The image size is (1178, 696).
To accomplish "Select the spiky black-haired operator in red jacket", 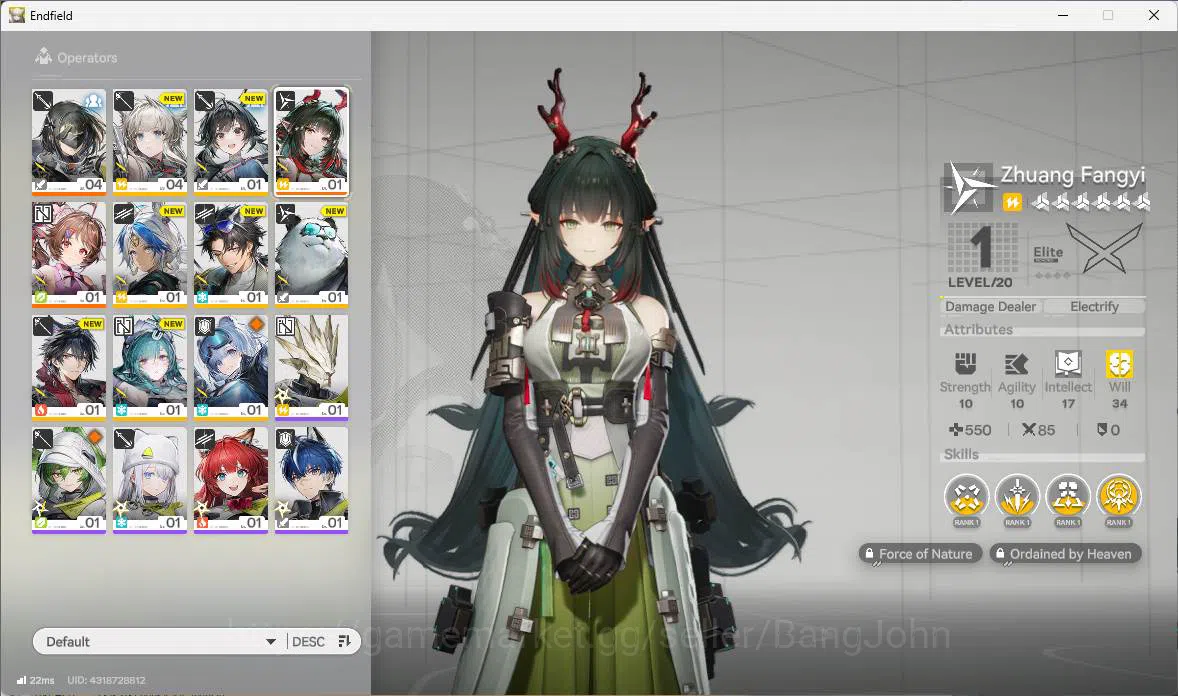I will (x=69, y=367).
